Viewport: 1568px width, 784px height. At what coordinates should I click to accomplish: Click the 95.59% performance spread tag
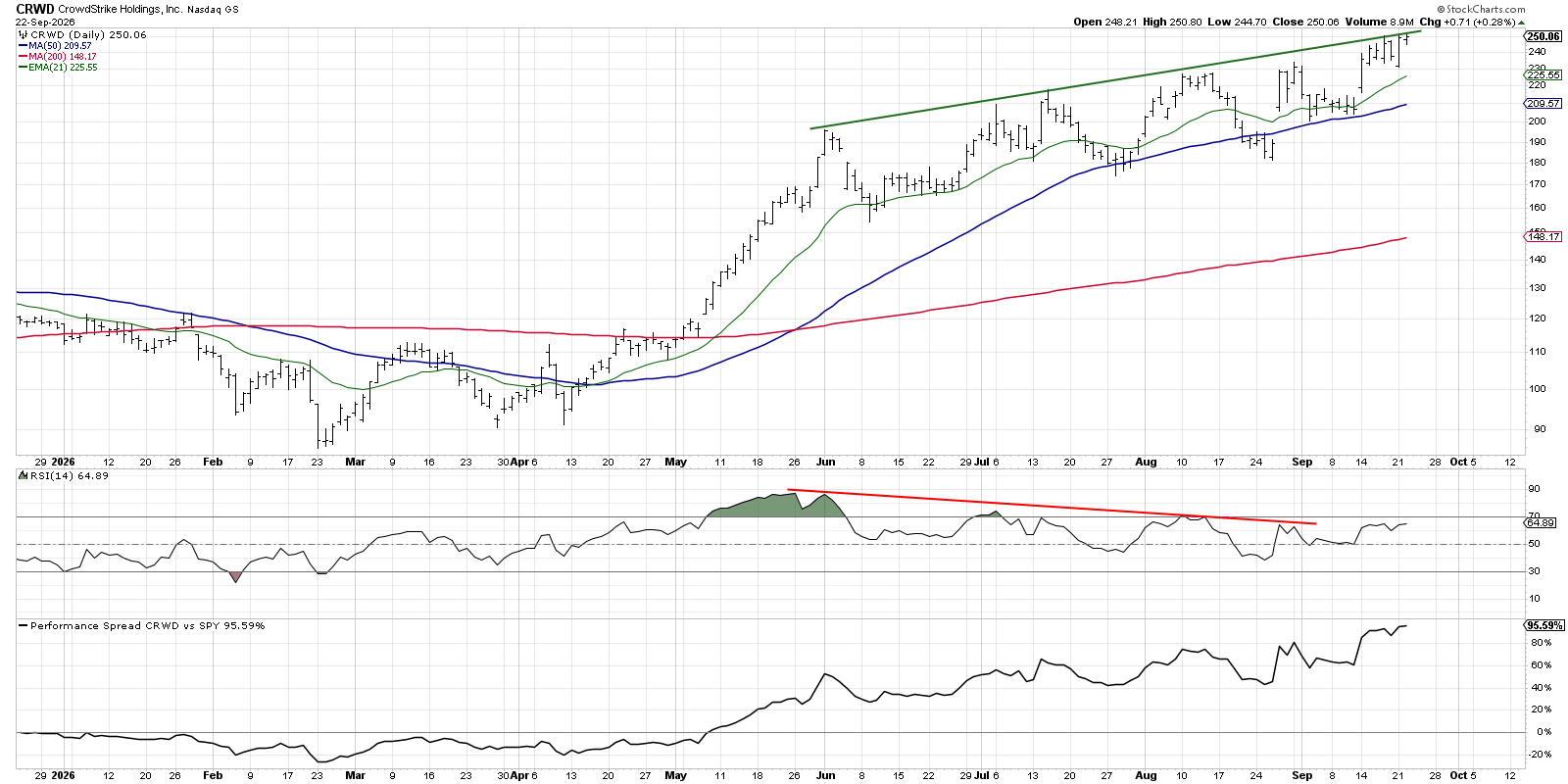[1544, 625]
